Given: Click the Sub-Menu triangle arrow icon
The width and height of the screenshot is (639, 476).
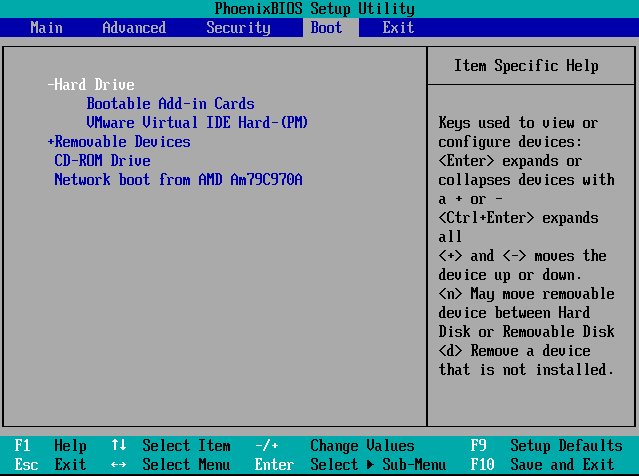Looking at the screenshot, I should coord(370,465).
